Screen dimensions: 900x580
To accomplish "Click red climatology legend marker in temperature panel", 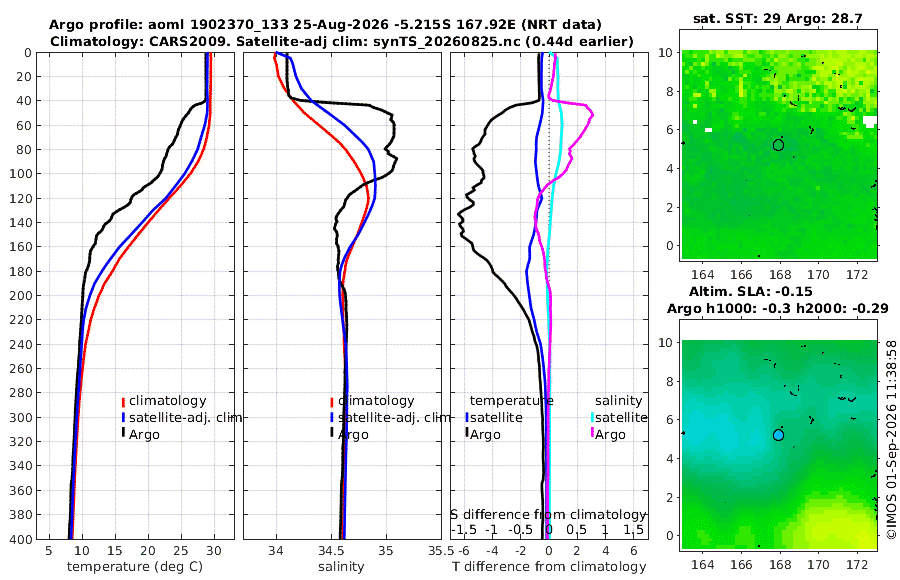I will [x=123, y=401].
